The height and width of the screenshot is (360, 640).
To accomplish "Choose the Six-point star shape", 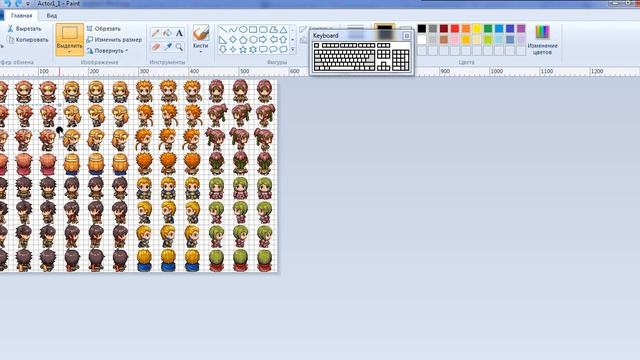I will pos(253,49).
